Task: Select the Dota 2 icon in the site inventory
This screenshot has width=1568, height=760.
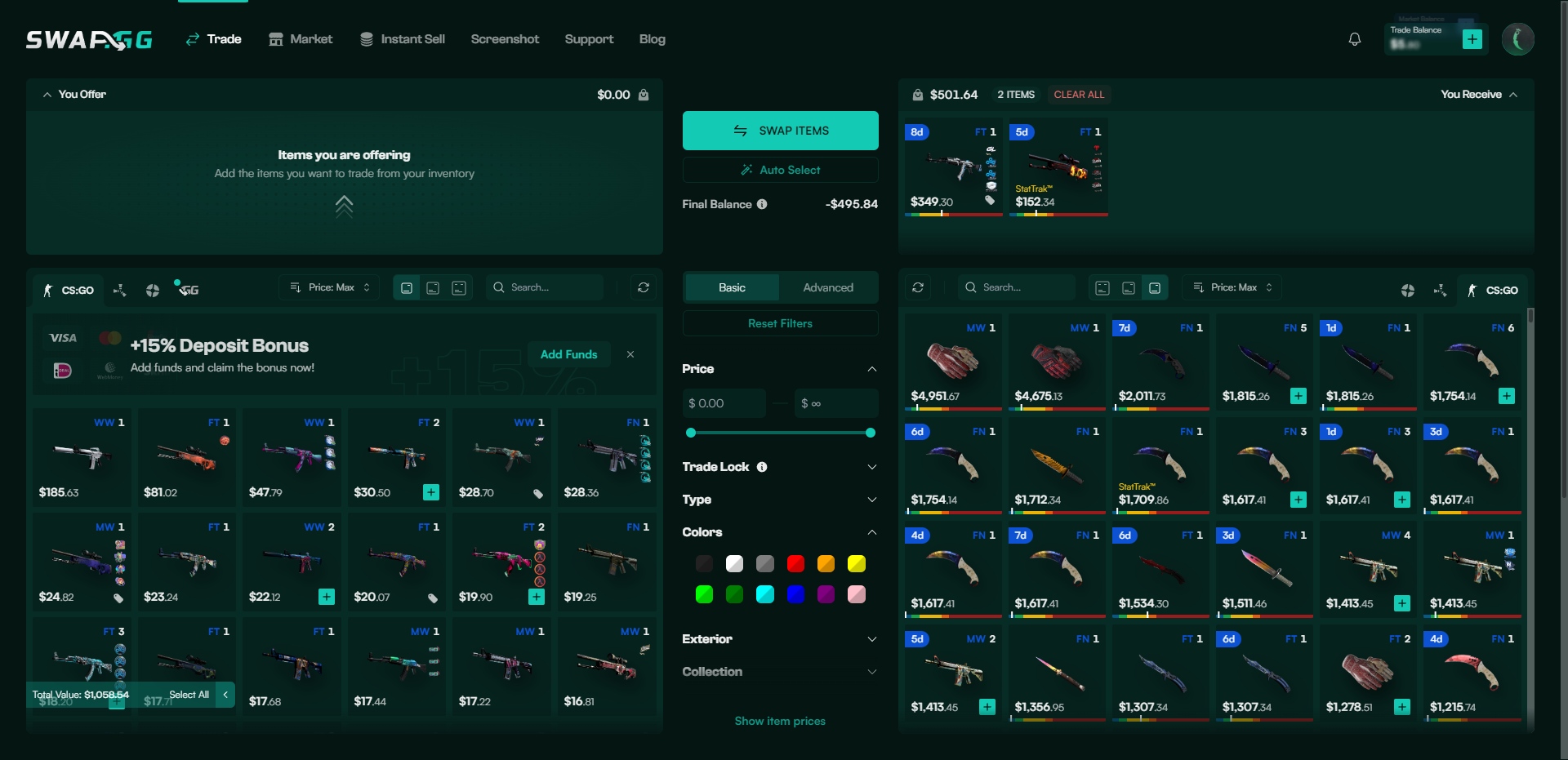Action: 1440,290
